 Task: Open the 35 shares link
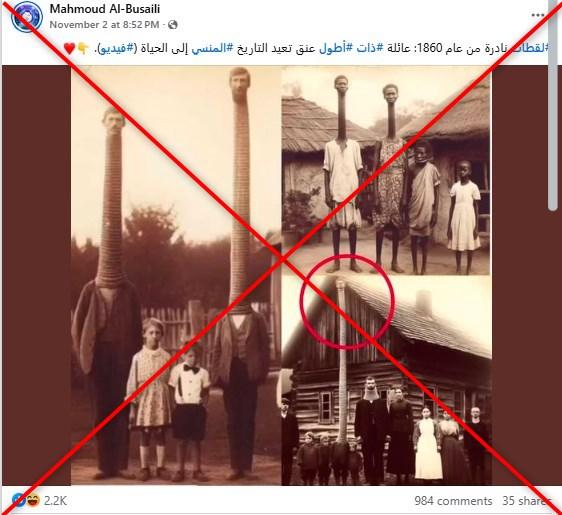526,501
